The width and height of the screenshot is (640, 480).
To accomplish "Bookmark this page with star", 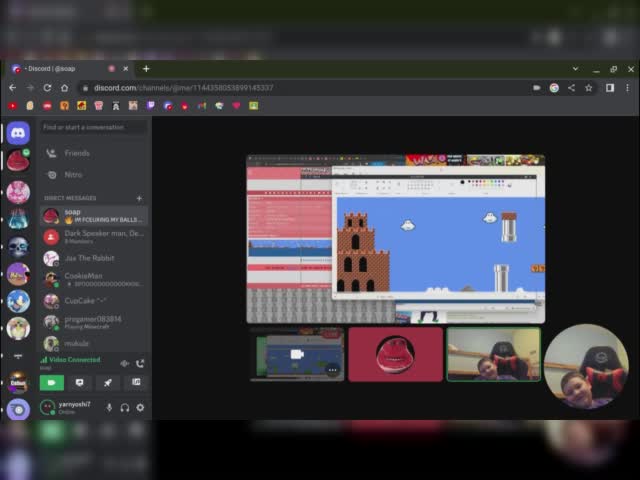I will click(589, 88).
